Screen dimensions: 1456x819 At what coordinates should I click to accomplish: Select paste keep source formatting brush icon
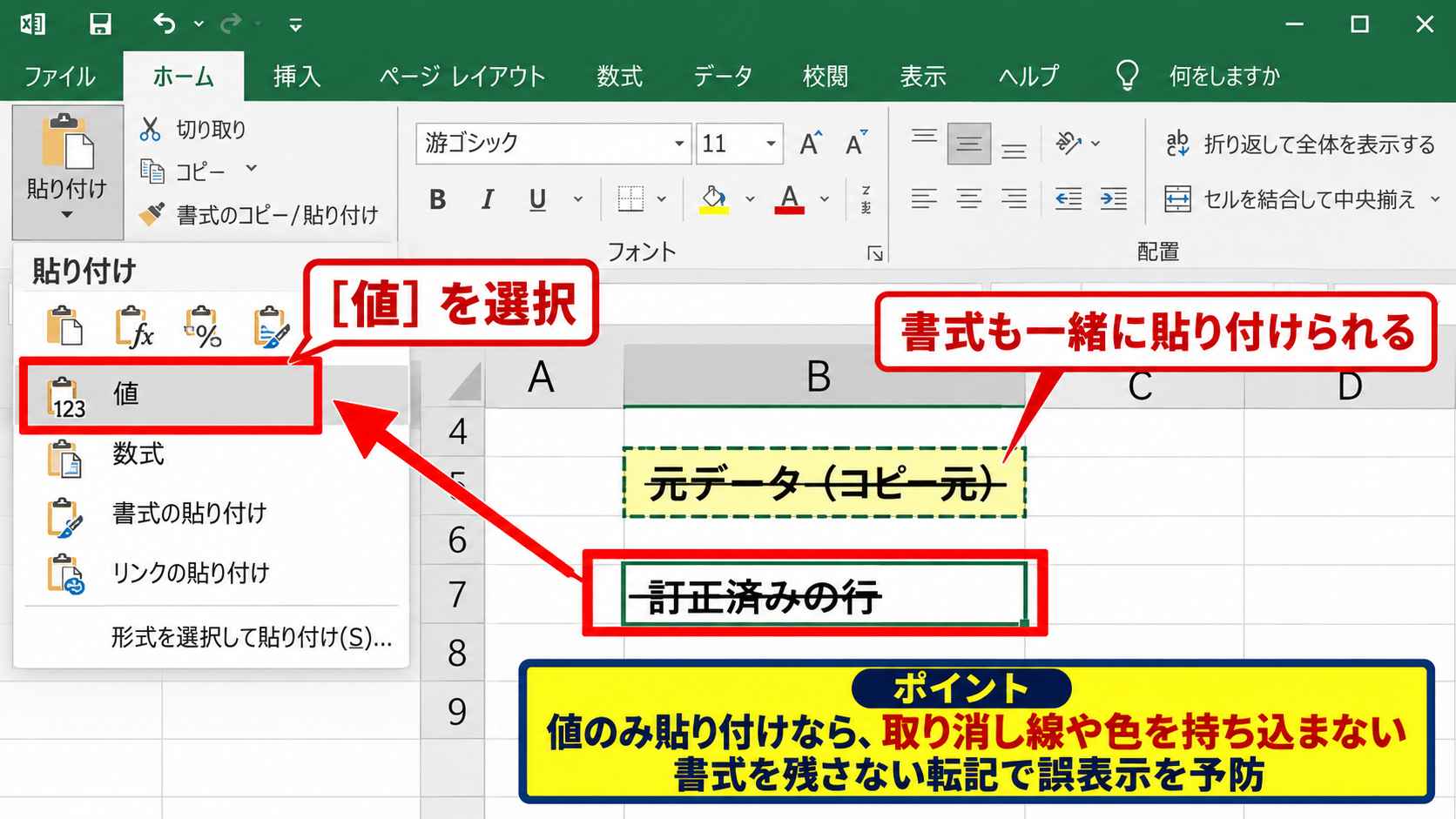[272, 327]
